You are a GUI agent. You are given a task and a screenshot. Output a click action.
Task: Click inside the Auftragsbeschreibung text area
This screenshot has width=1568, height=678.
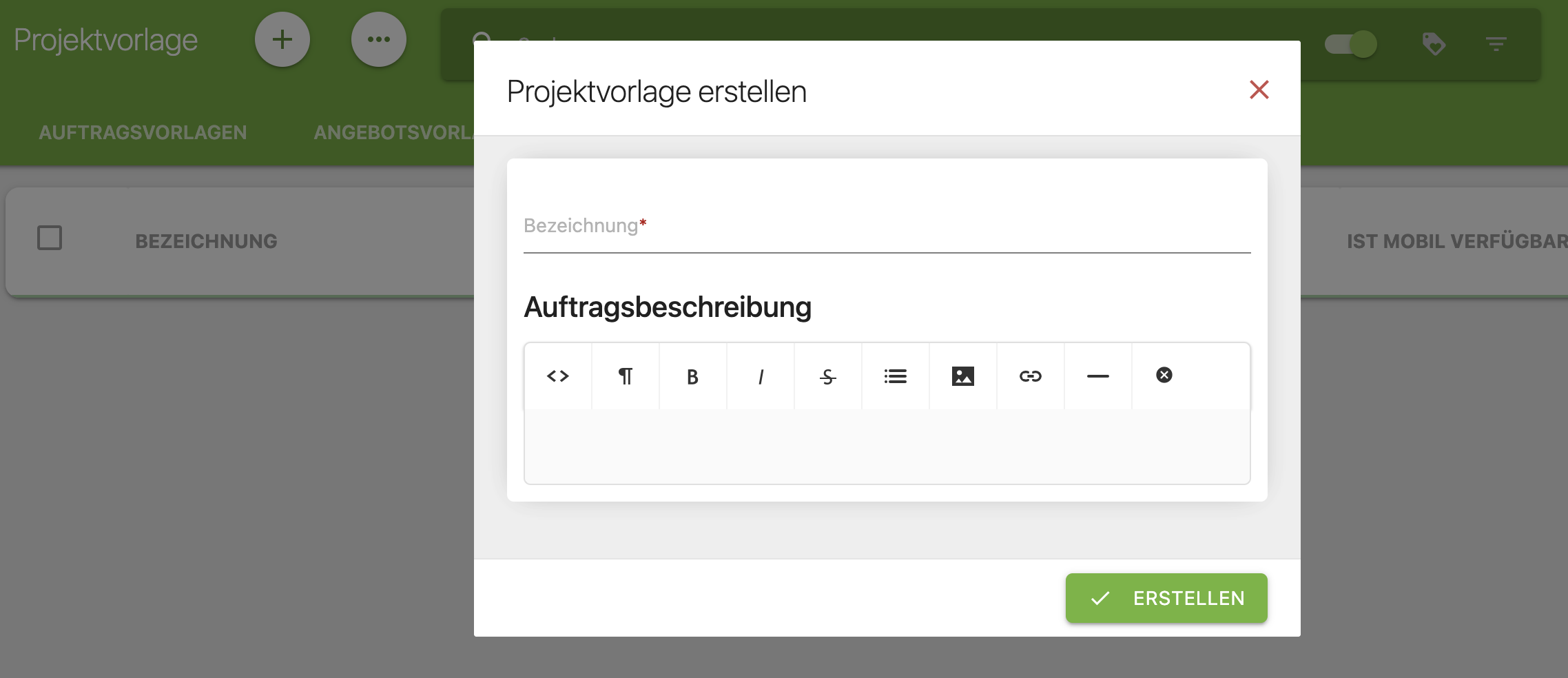887,446
